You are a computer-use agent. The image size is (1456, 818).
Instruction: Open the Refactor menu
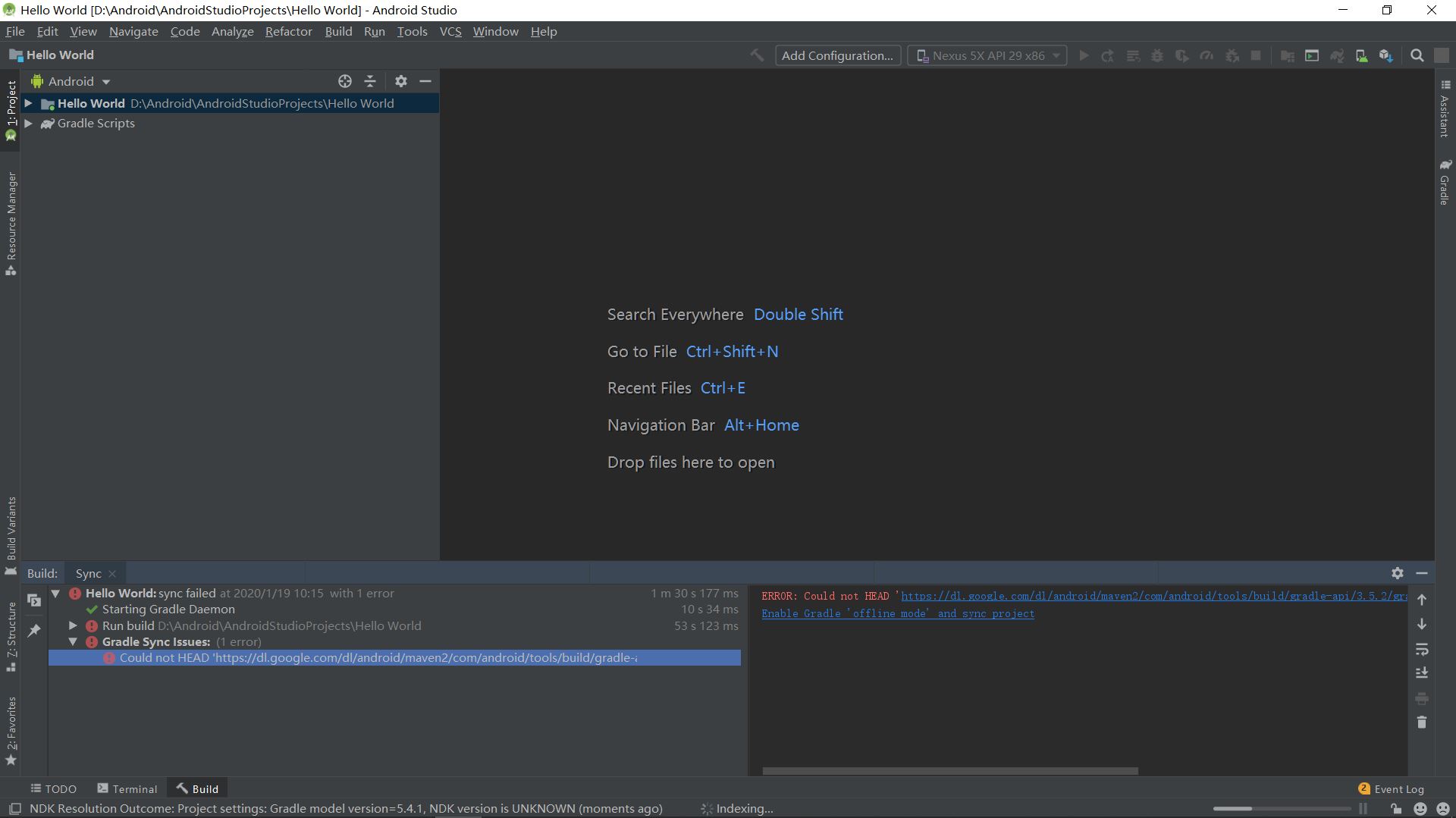point(288,31)
